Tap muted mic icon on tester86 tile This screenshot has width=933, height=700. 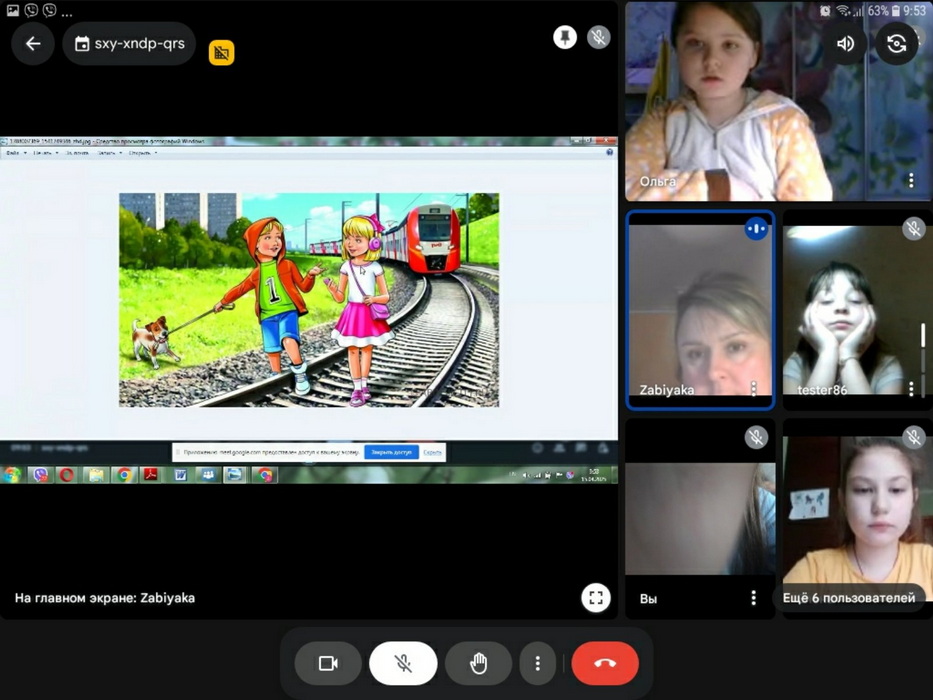pyautogui.click(x=913, y=229)
